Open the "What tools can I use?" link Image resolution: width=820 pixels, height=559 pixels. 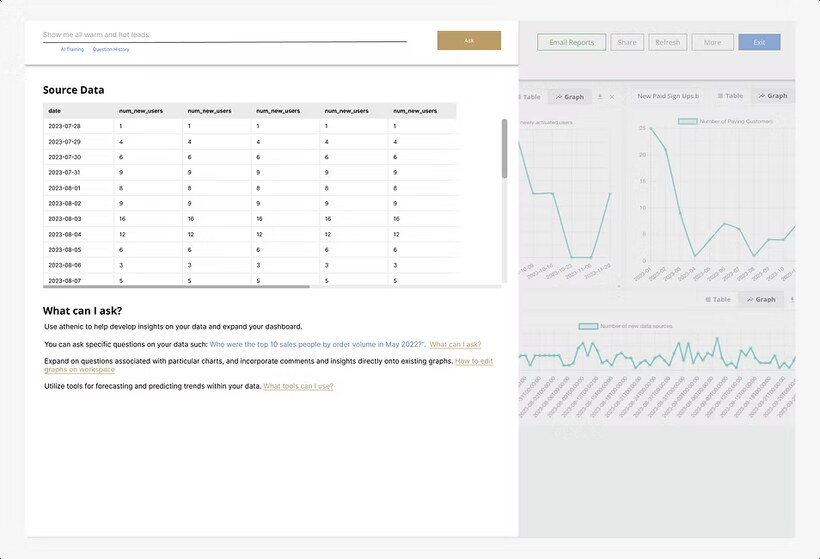point(298,386)
